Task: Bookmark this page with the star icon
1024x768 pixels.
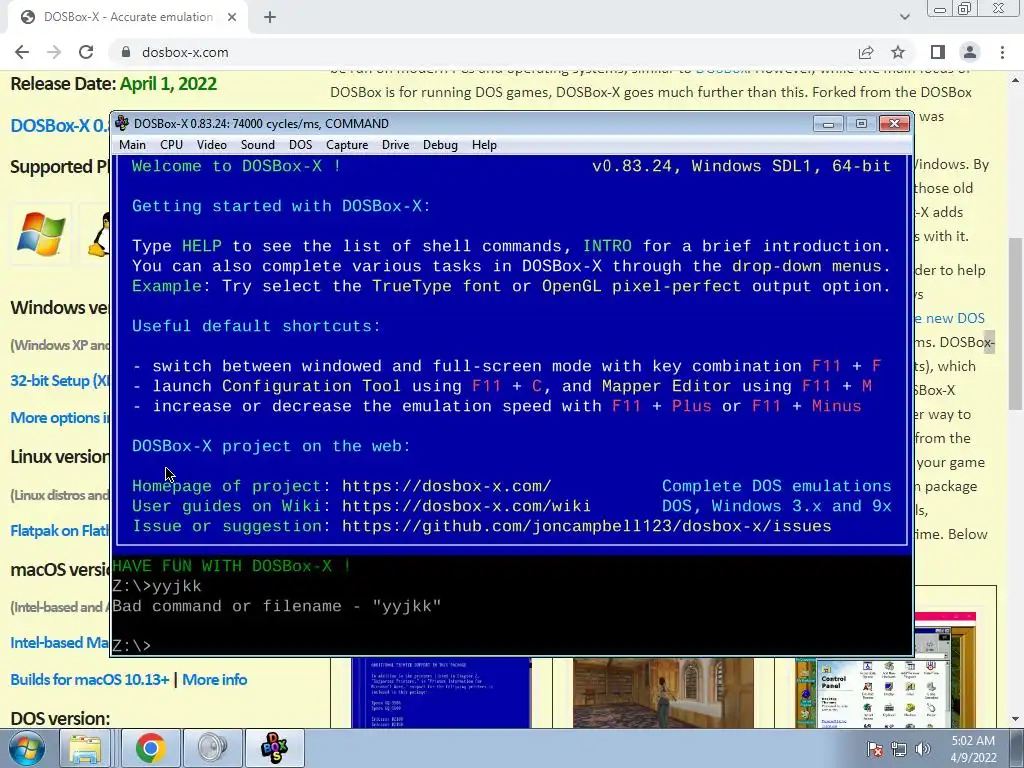Action: [898, 52]
